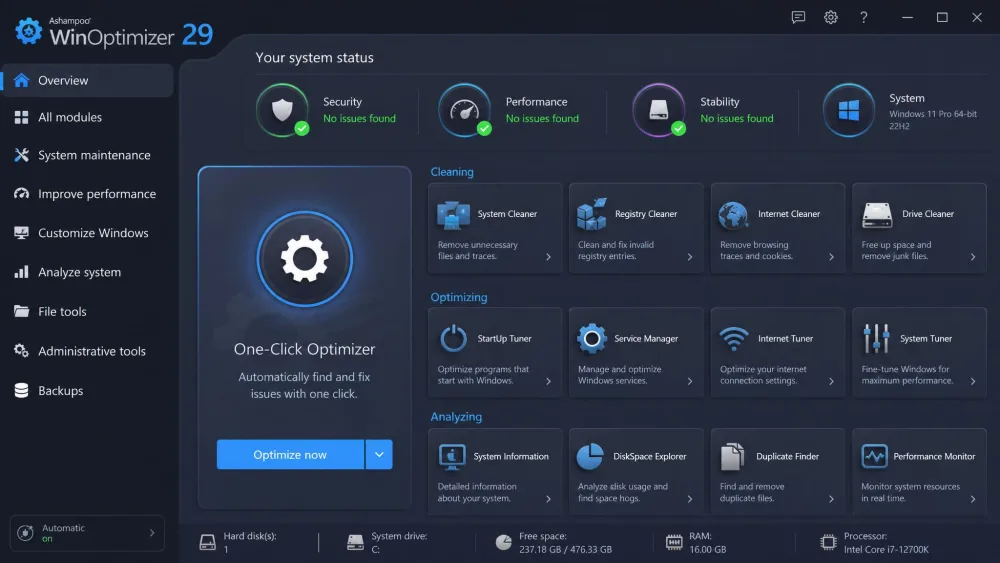This screenshot has width=1000, height=563.
Task: Open the help question mark icon
Action: click(864, 17)
